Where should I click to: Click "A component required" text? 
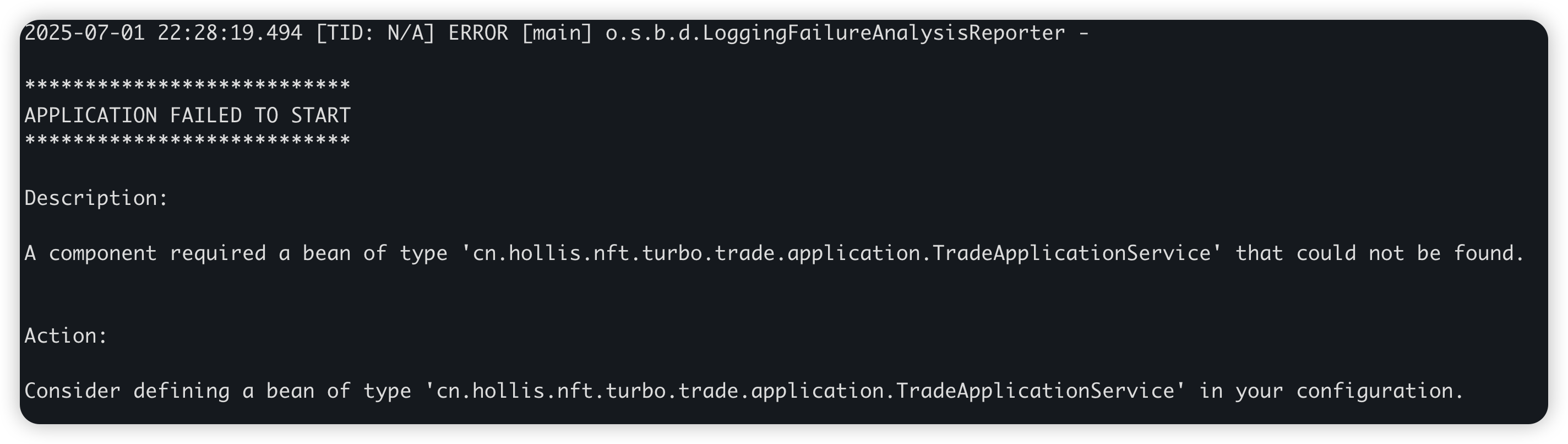pos(145,253)
